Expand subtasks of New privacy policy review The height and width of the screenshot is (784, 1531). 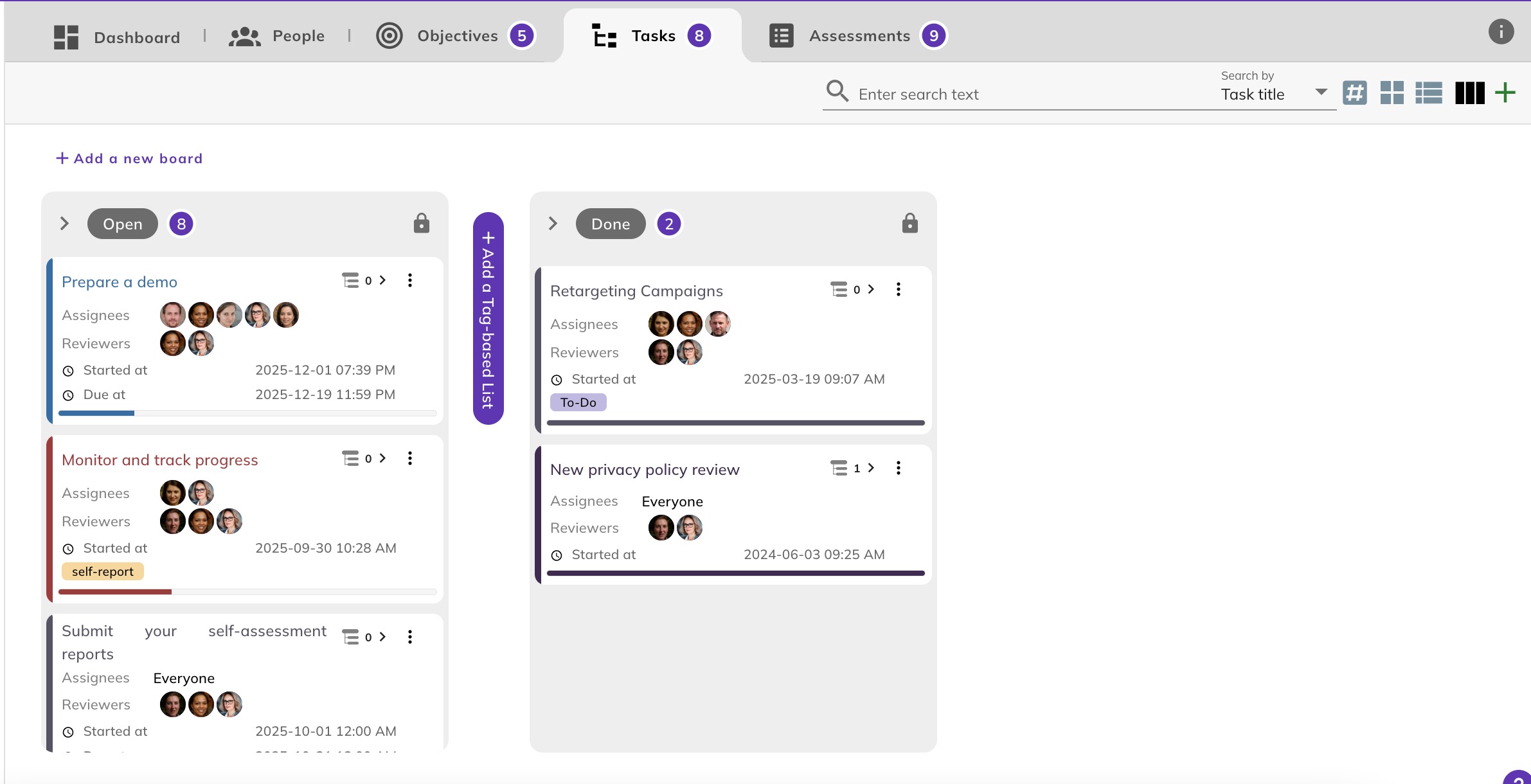point(871,468)
